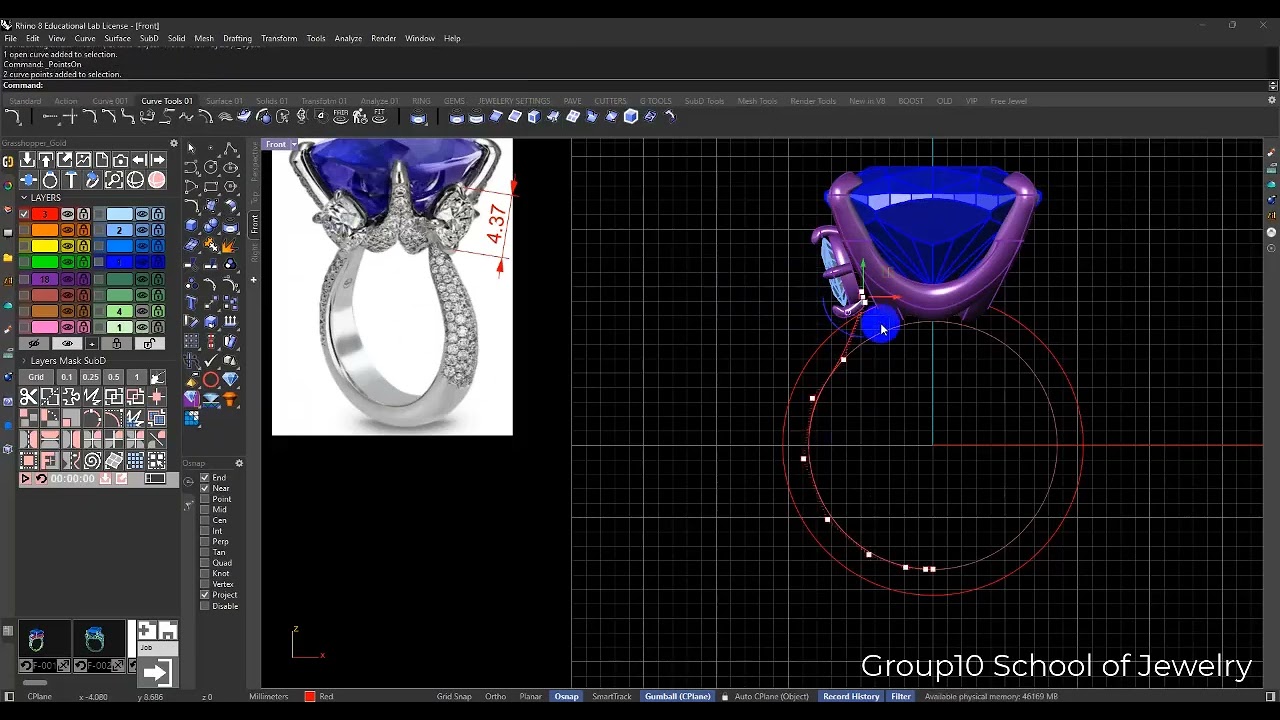Toggle the Near osnap checkbox
1280x720 pixels.
[205, 488]
